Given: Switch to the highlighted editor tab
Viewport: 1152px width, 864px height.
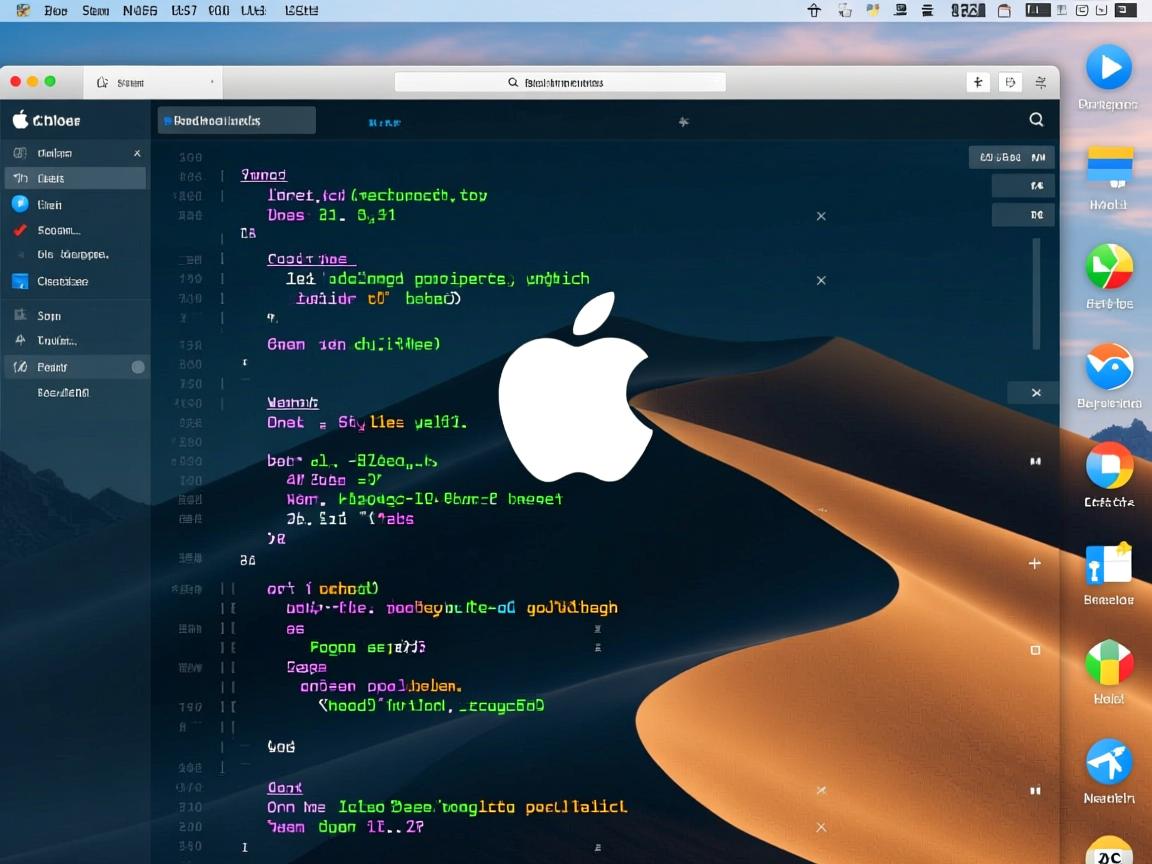Looking at the screenshot, I should pyautogui.click(x=237, y=121).
